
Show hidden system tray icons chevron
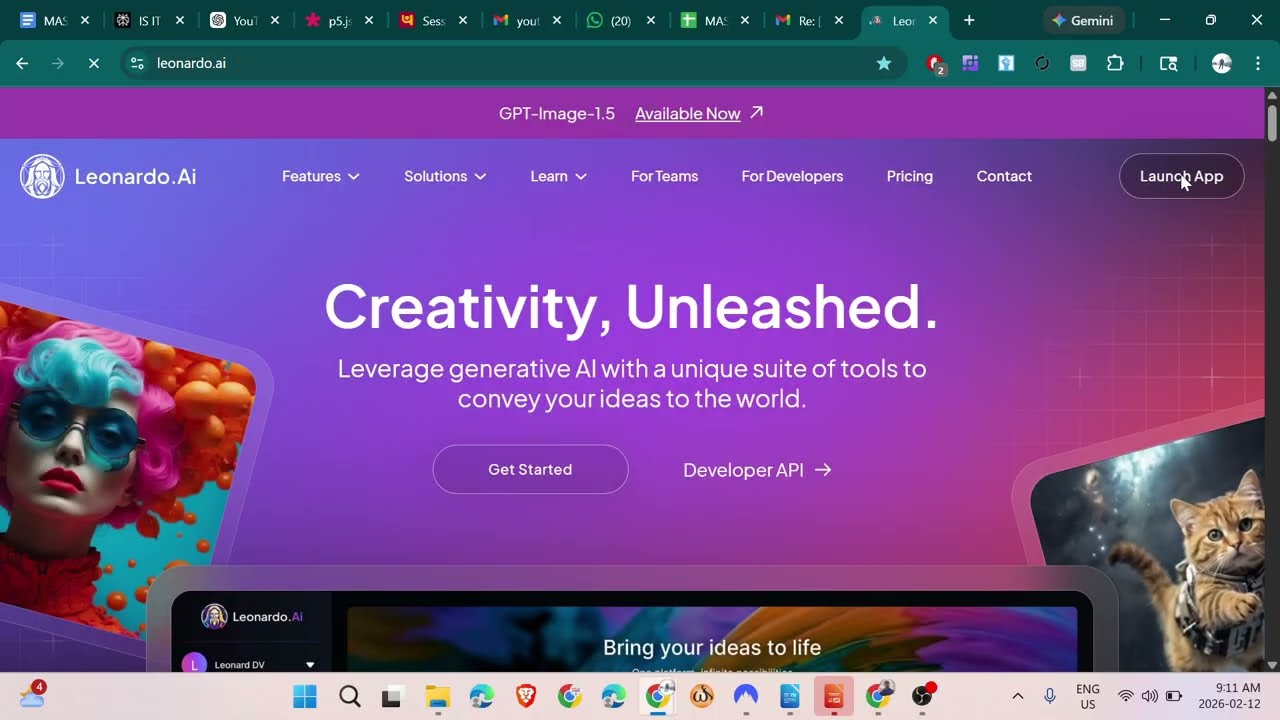(1018, 696)
